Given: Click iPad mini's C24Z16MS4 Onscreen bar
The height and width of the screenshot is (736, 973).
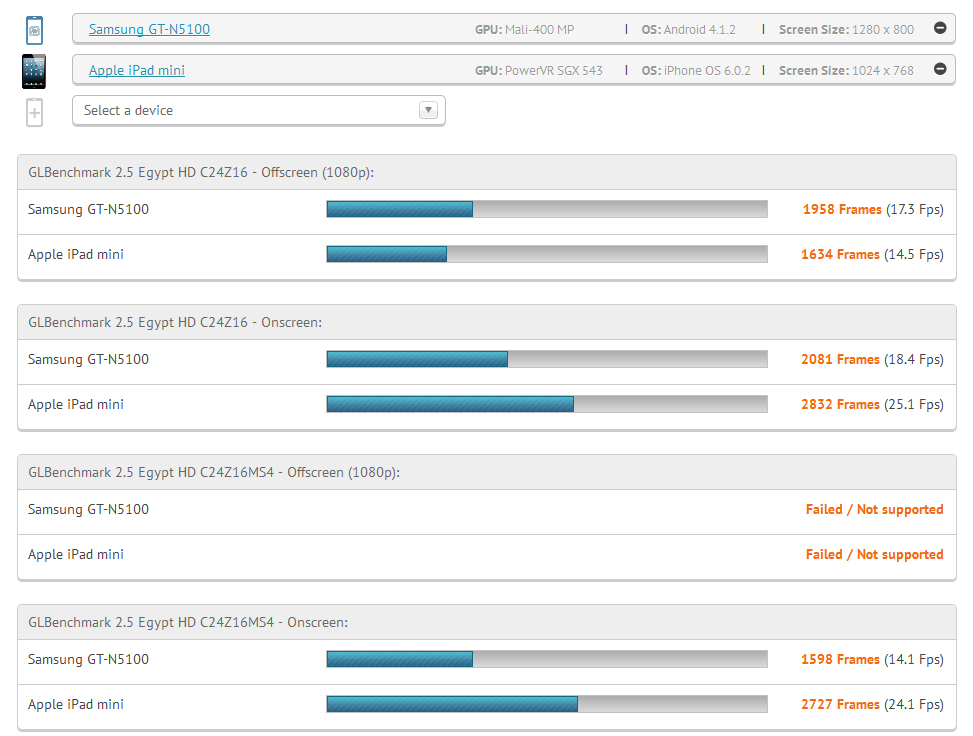Looking at the screenshot, I should click(547, 704).
